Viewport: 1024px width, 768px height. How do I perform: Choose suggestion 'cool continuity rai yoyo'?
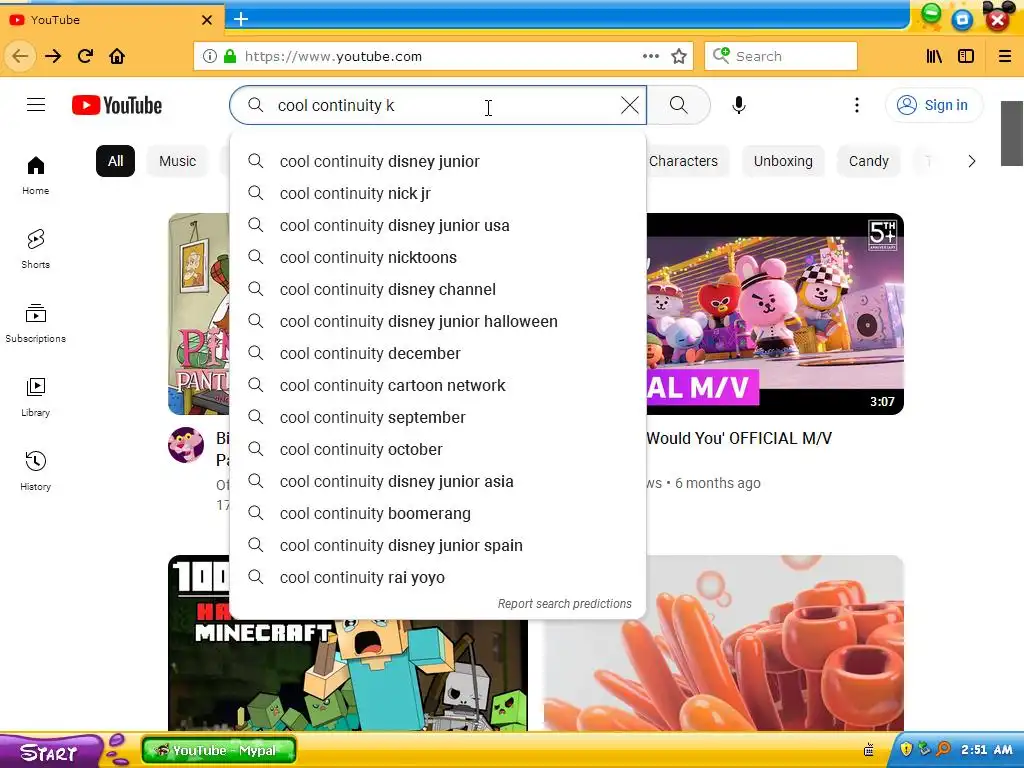tap(438, 577)
